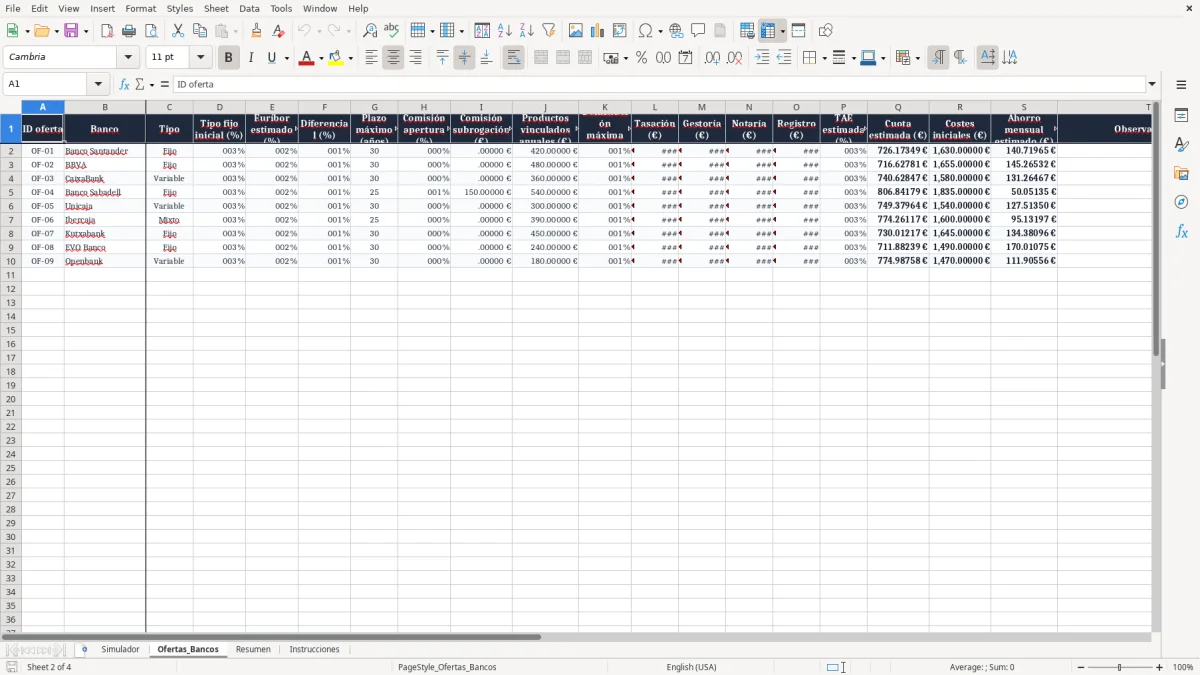Click the Print icon
The image size is (1200, 675).
click(x=129, y=31)
